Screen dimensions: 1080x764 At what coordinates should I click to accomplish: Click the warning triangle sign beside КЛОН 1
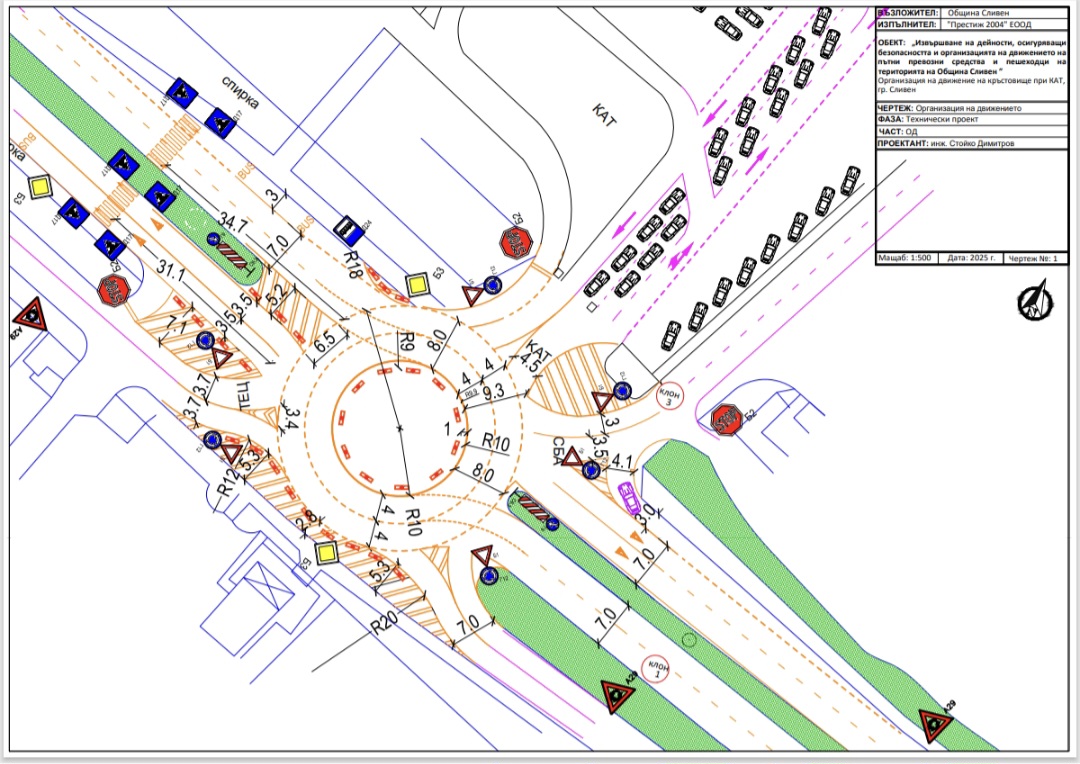(x=613, y=694)
